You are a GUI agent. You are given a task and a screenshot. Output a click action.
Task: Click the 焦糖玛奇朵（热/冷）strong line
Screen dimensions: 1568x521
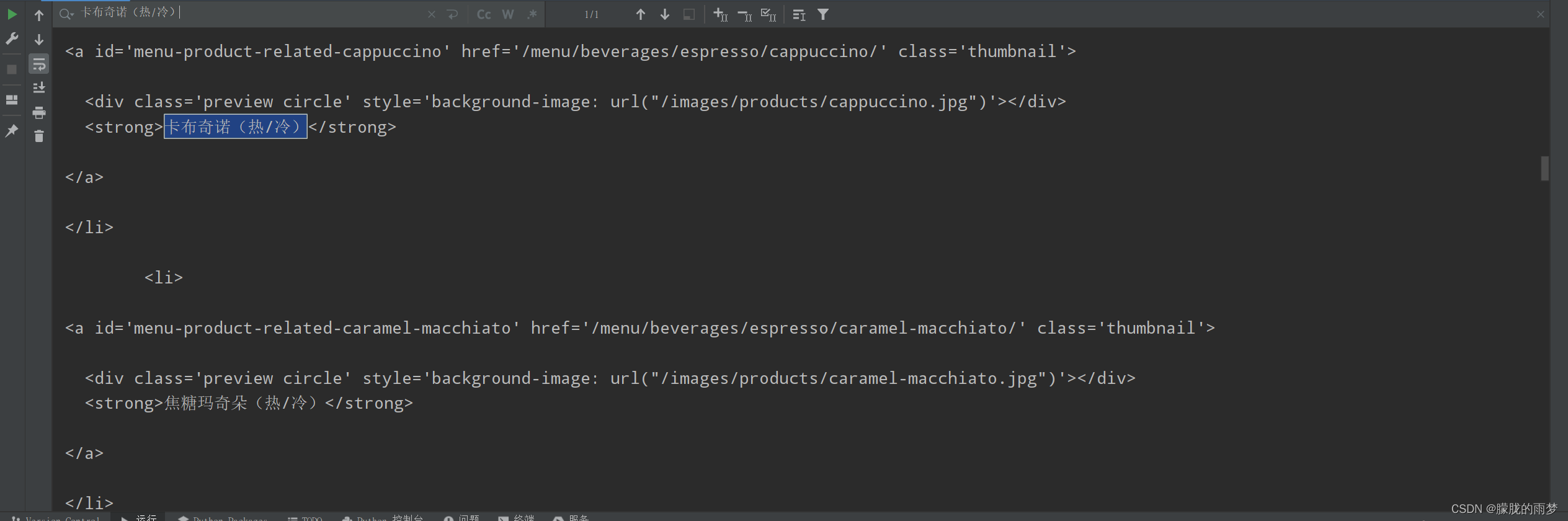pyautogui.click(x=249, y=403)
